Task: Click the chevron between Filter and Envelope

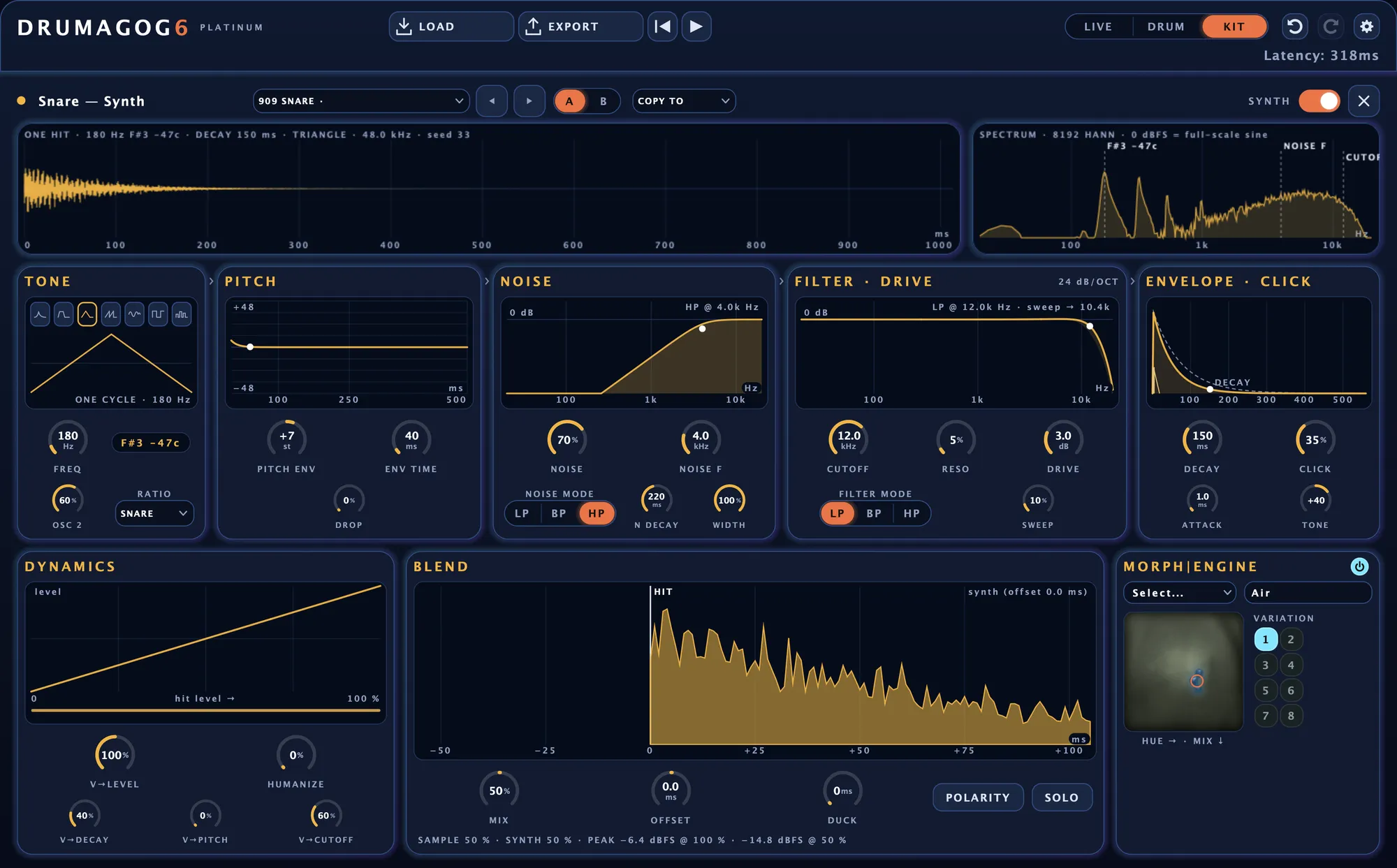Action: [1133, 281]
